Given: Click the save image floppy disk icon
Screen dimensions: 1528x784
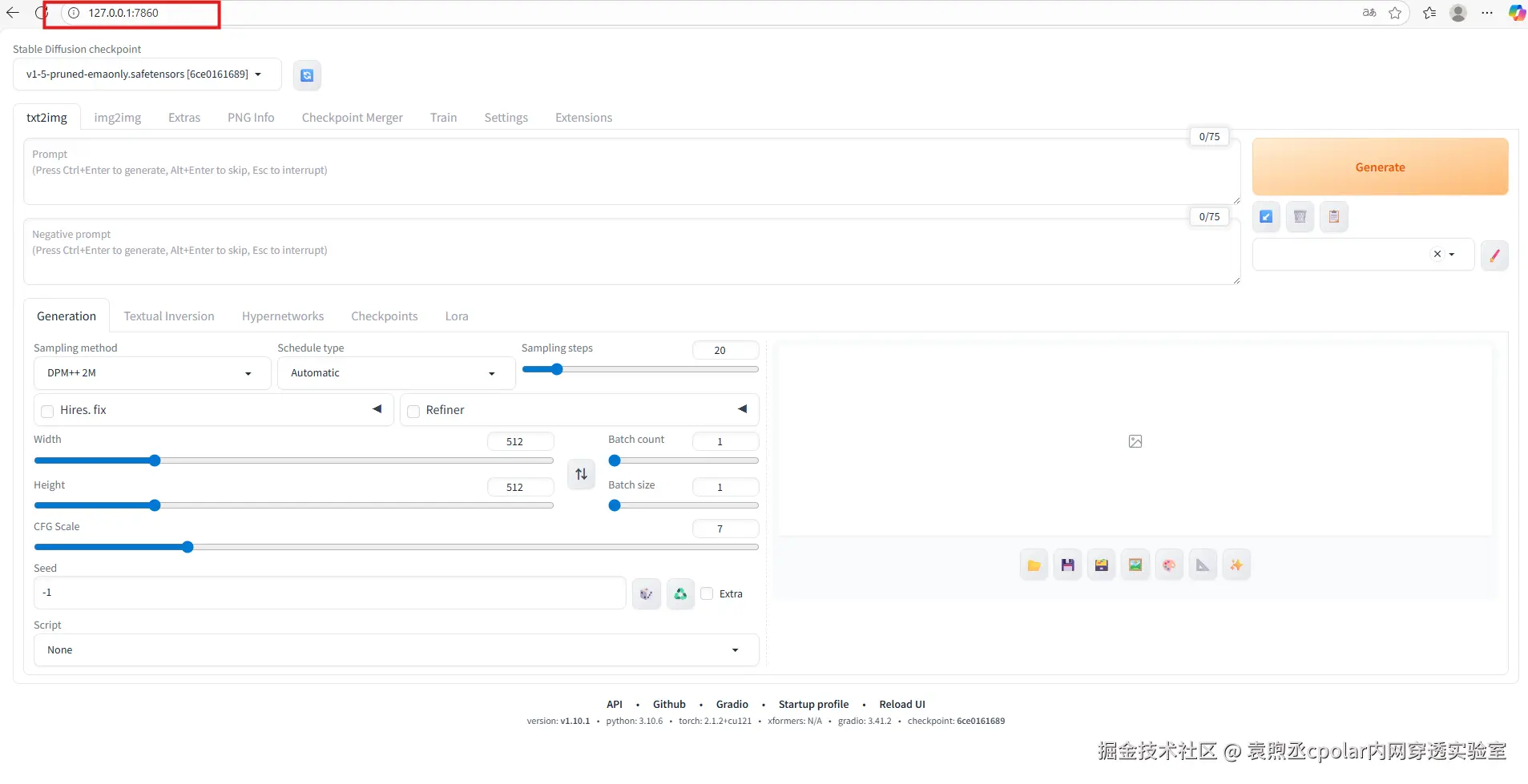Looking at the screenshot, I should tap(1067, 565).
